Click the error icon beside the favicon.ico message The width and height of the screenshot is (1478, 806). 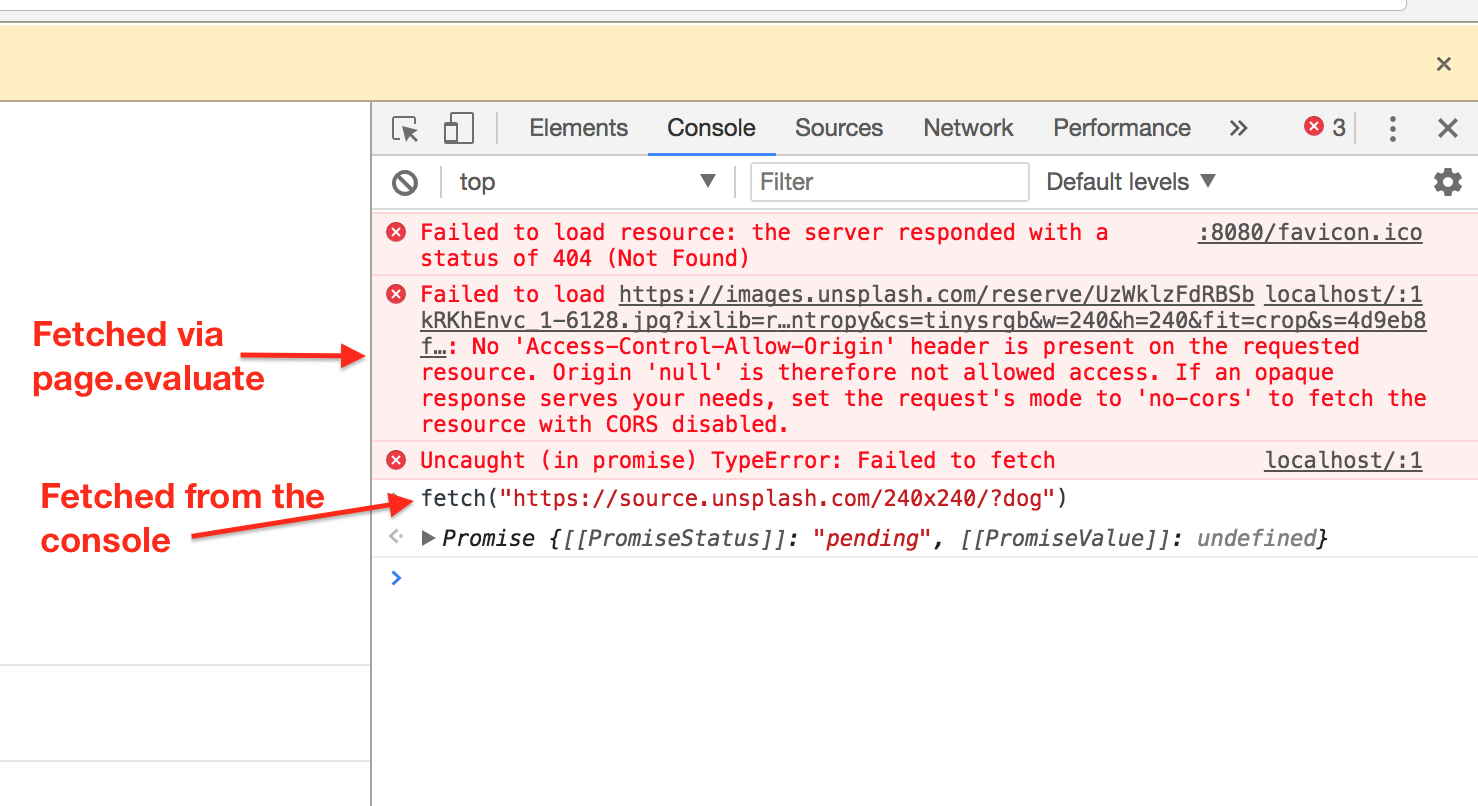pyautogui.click(x=396, y=231)
